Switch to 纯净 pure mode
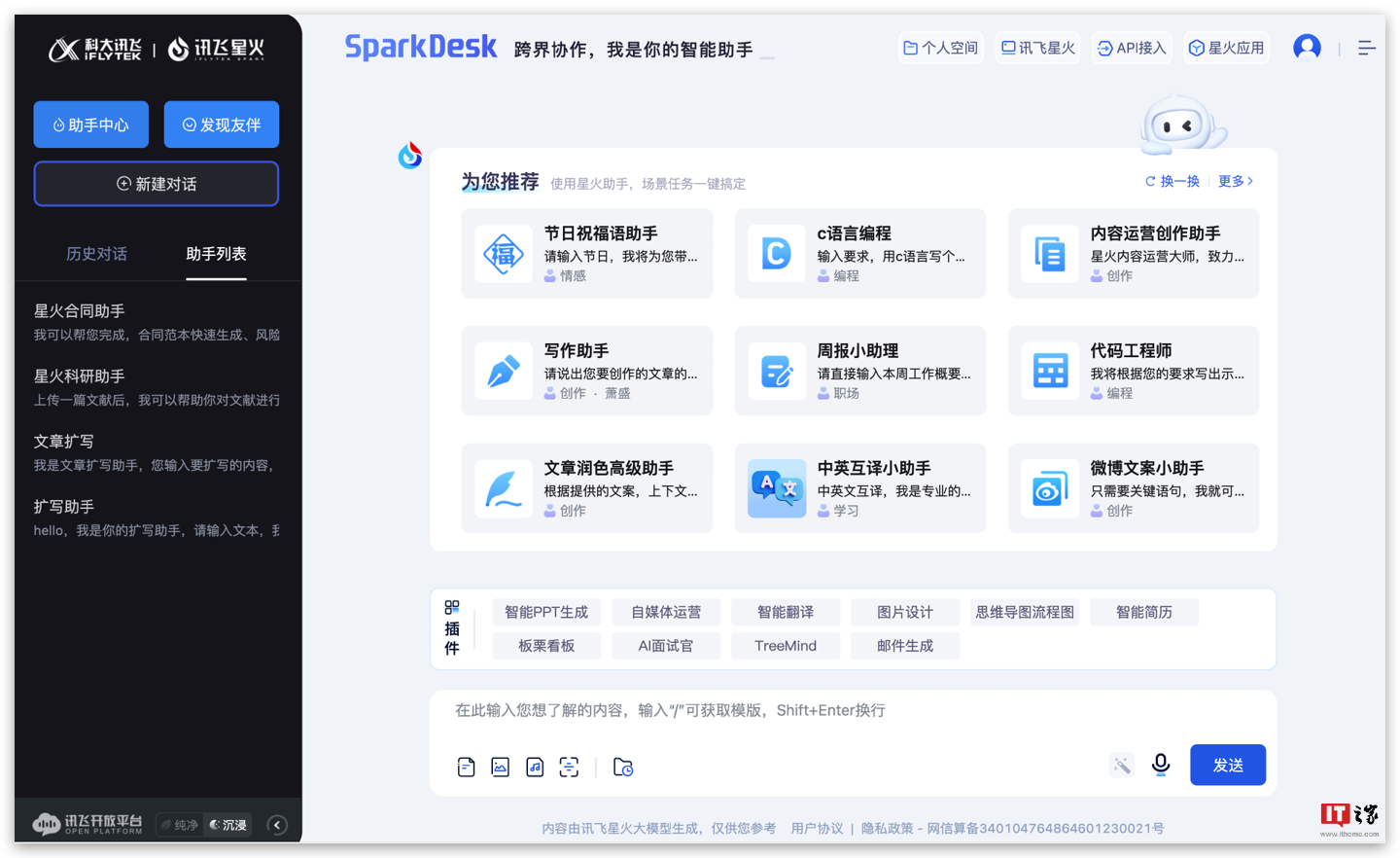Screen dimensions: 1400x858 coord(180,825)
